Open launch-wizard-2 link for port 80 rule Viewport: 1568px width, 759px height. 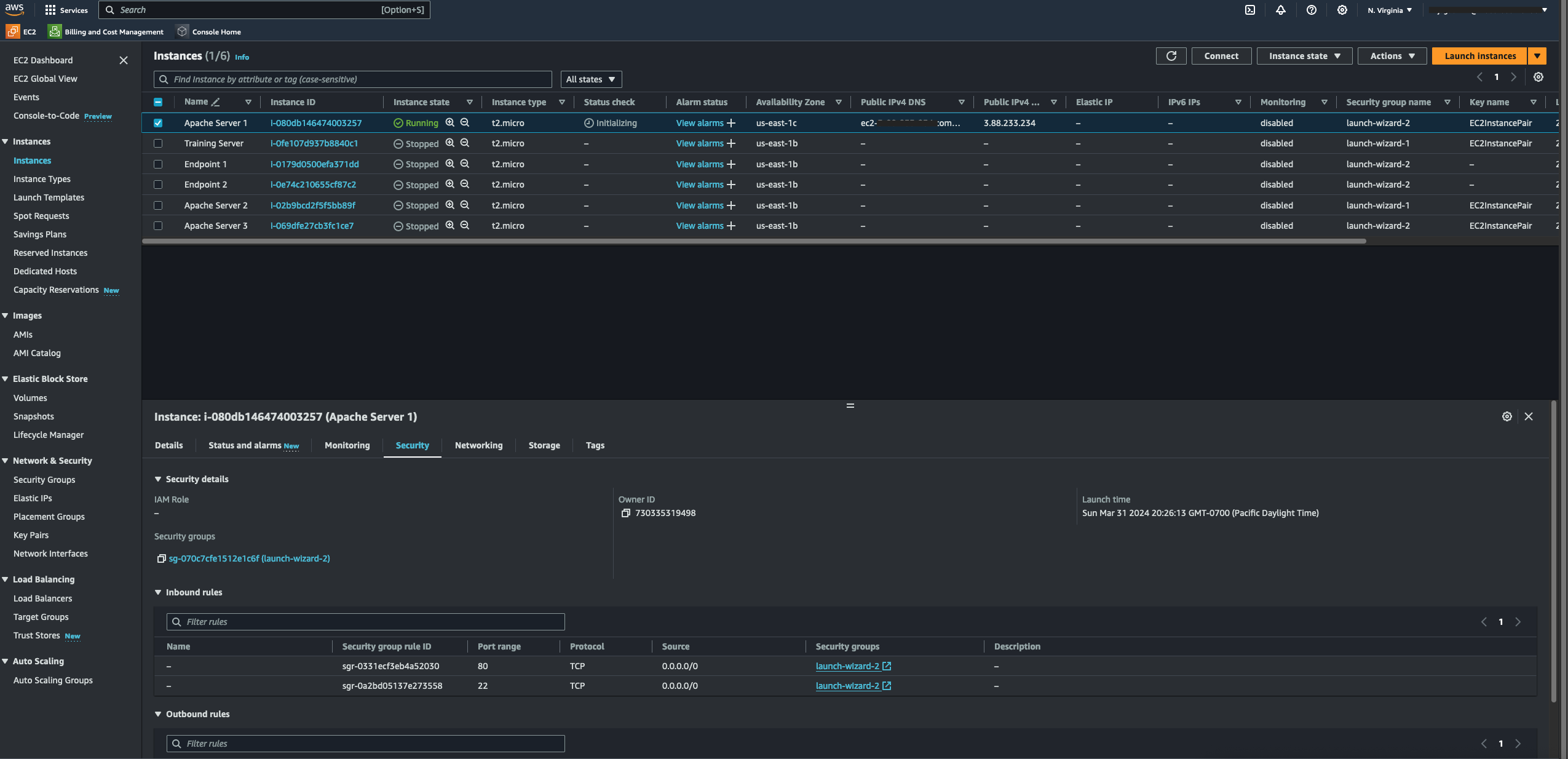tap(853, 666)
